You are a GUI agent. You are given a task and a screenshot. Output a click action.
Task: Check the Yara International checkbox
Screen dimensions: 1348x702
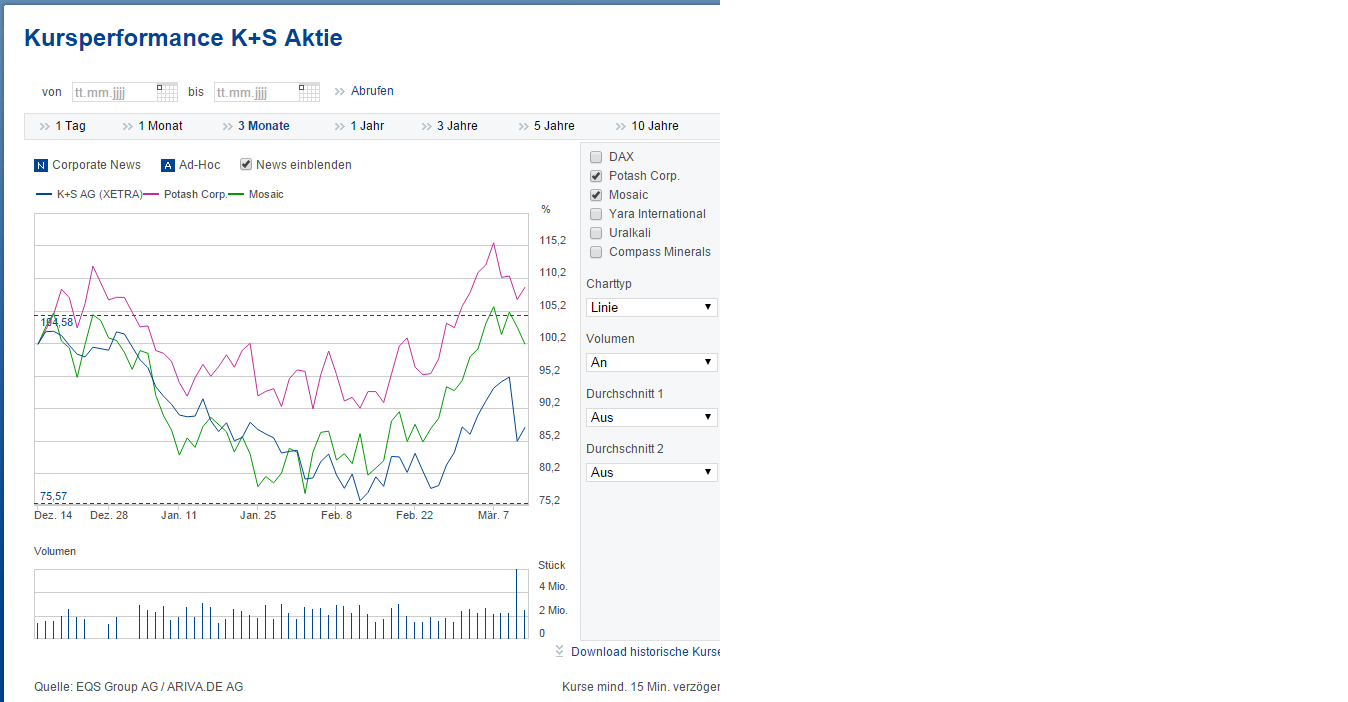tap(596, 214)
